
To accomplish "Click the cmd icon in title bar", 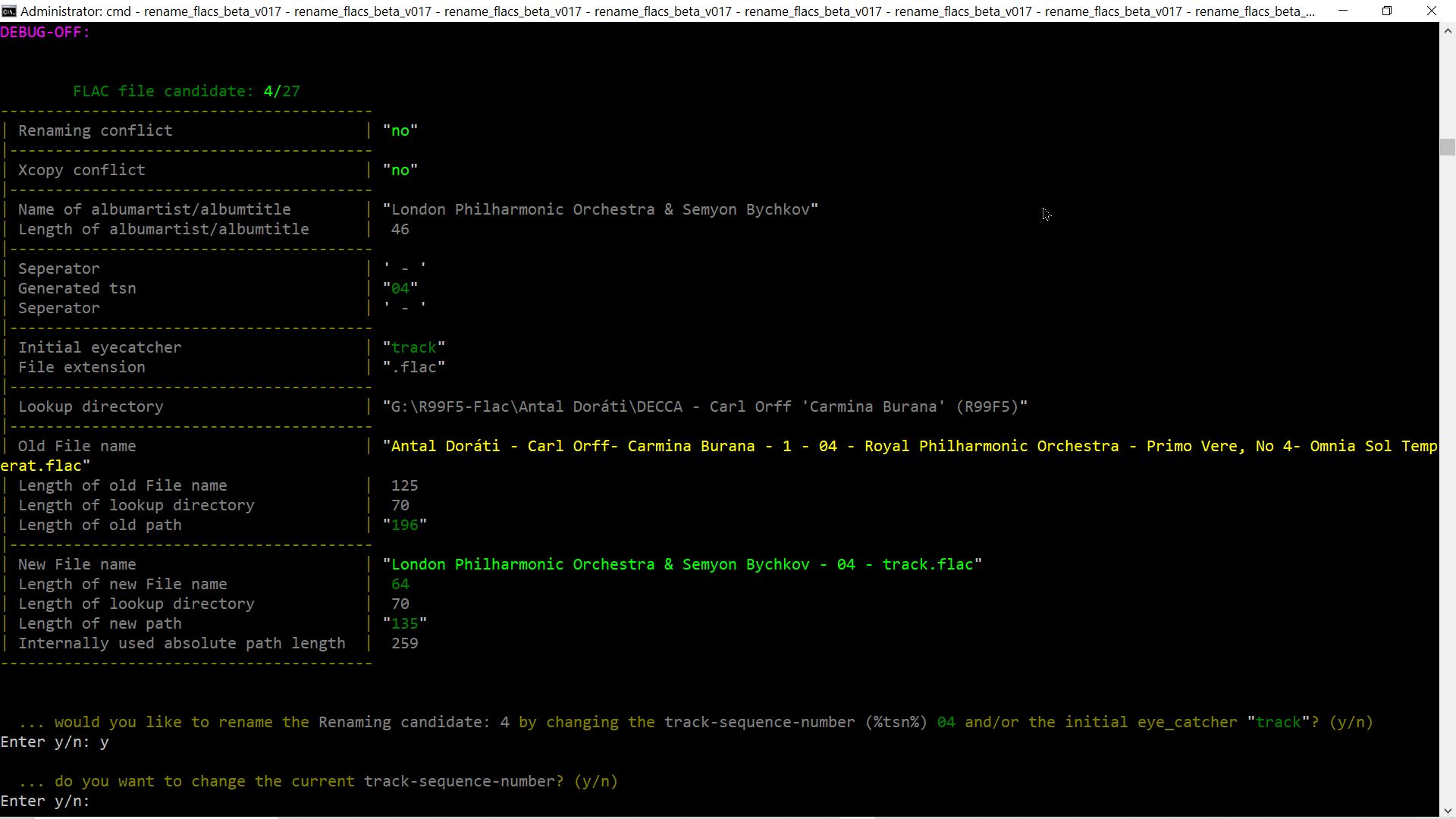I will [8, 11].
